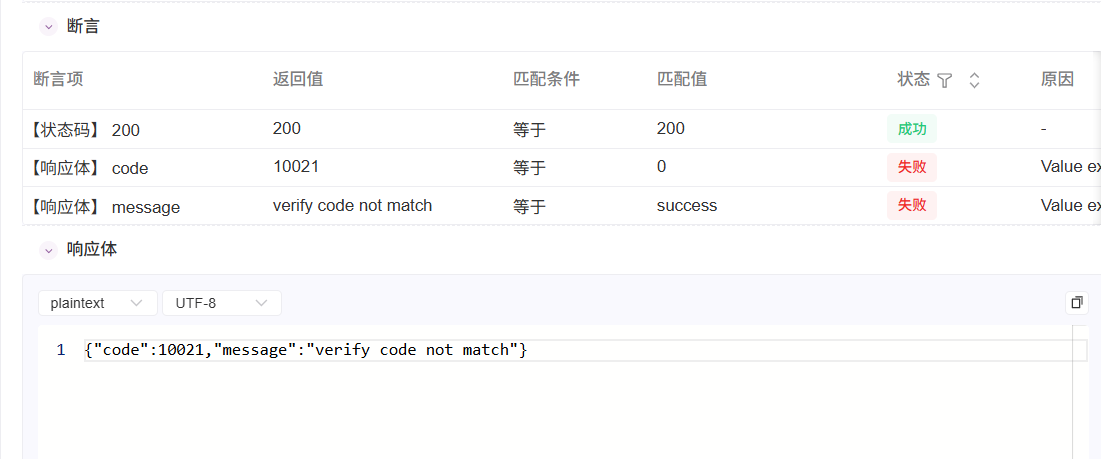This screenshot has height=459, width=1101.
Task: Click the "verify code not match" return value
Action: (x=352, y=206)
